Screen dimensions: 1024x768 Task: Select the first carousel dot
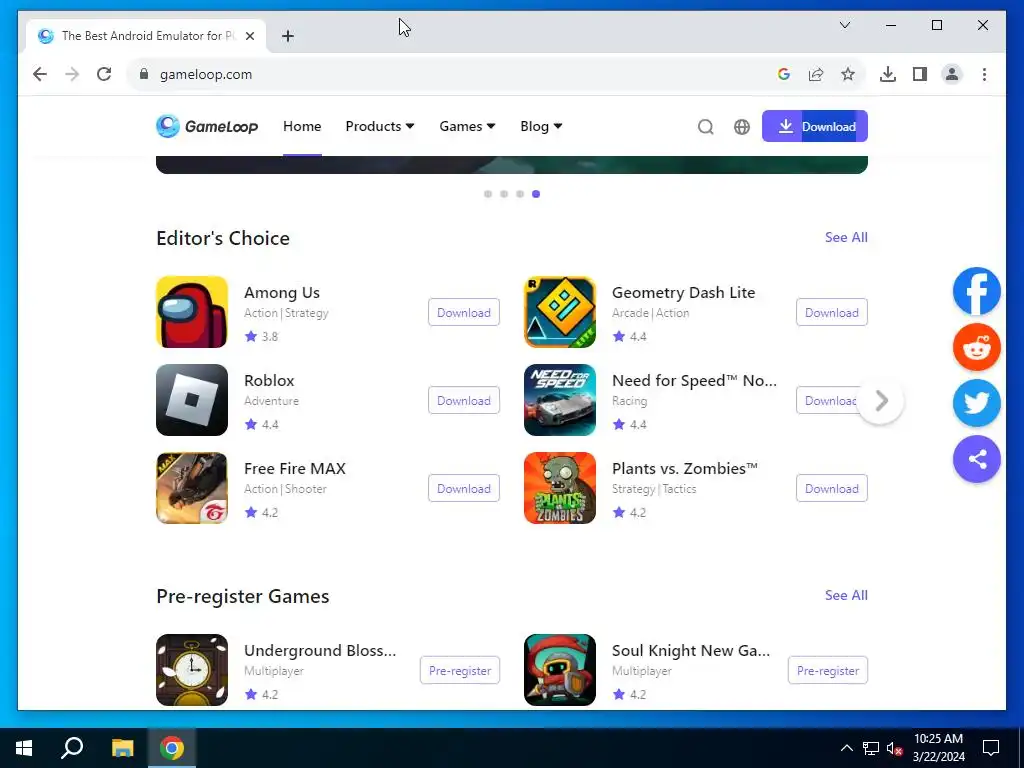(x=488, y=194)
